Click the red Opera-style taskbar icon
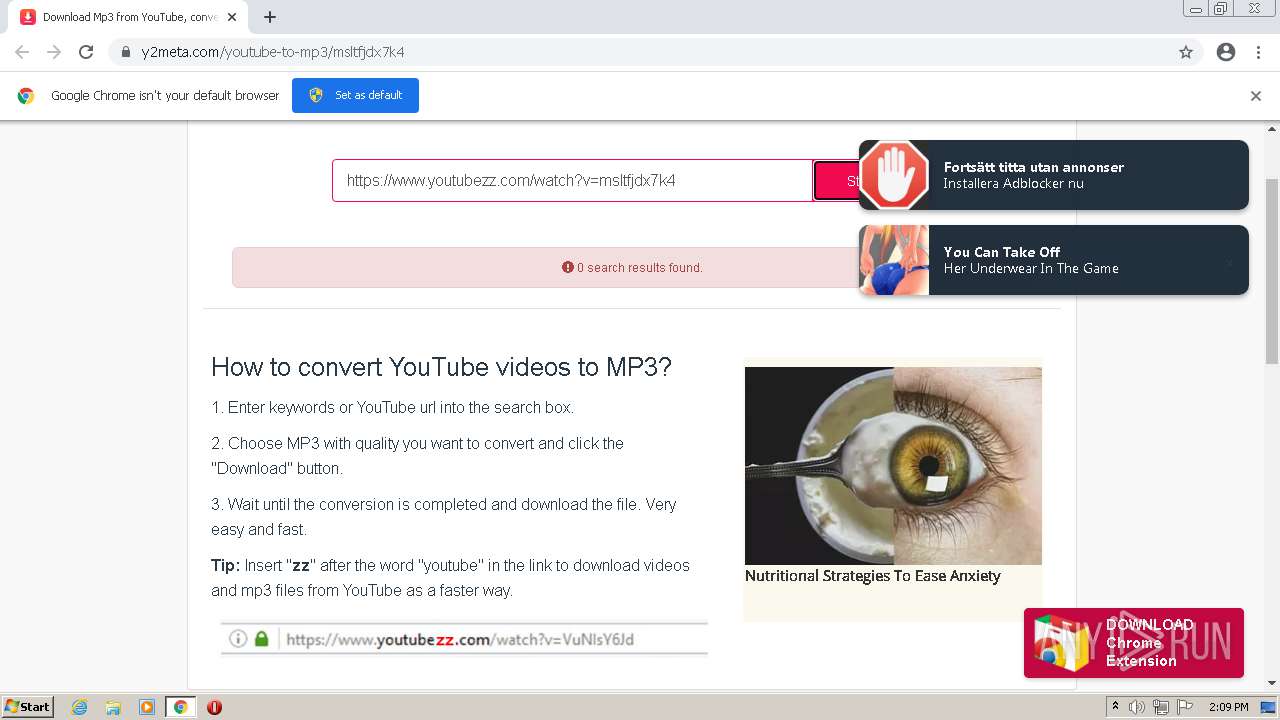Screen dimensions: 1280x720 pos(214,707)
